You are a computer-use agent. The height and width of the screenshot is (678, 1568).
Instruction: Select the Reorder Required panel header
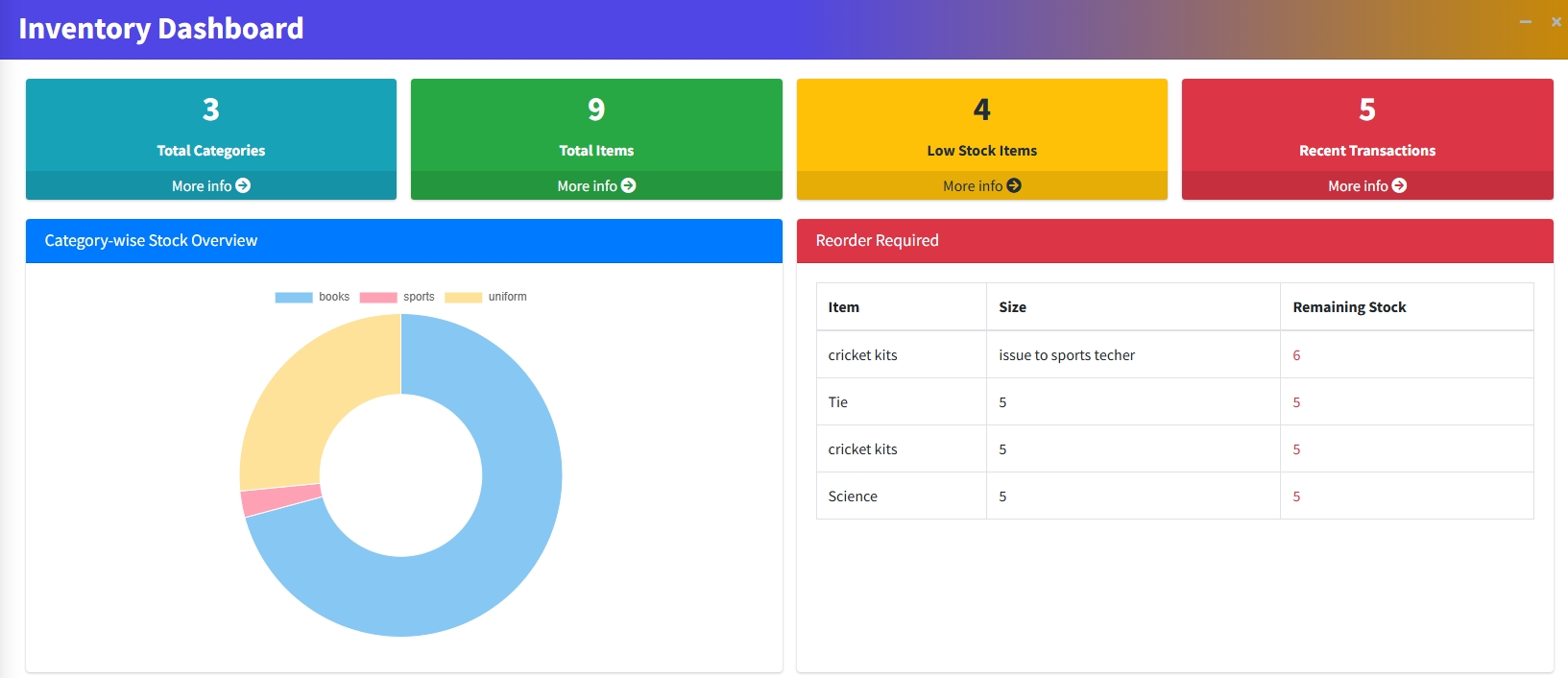pos(1175,240)
